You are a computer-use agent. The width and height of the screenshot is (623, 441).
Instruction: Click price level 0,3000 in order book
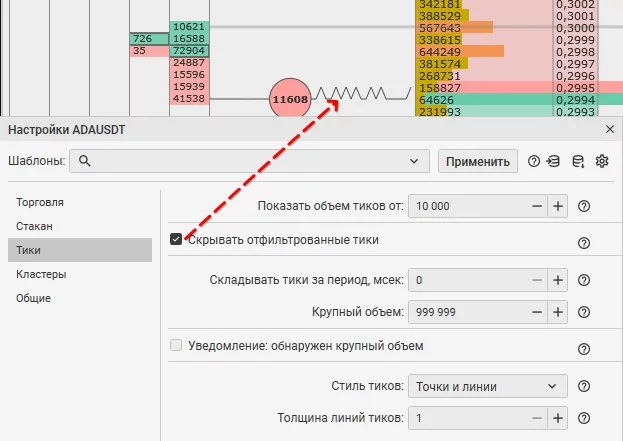pyautogui.click(x=575, y=28)
